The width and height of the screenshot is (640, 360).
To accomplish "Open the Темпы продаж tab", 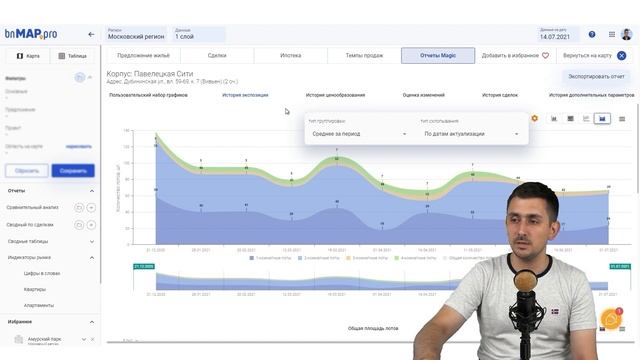I will [x=364, y=56].
